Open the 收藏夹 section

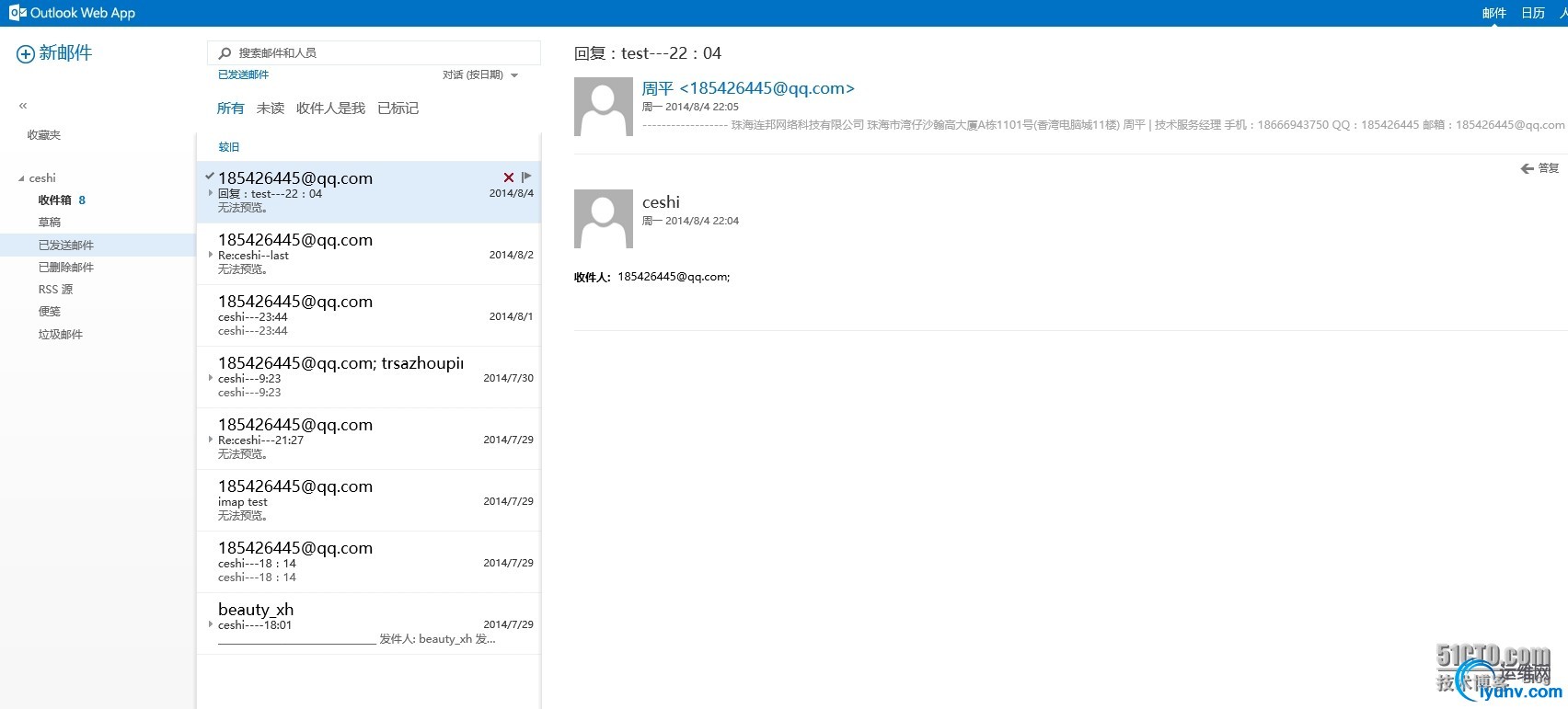coord(44,135)
